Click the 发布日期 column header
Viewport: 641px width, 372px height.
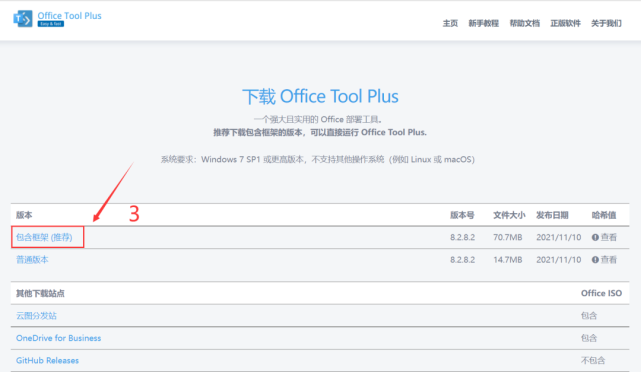[x=552, y=215]
